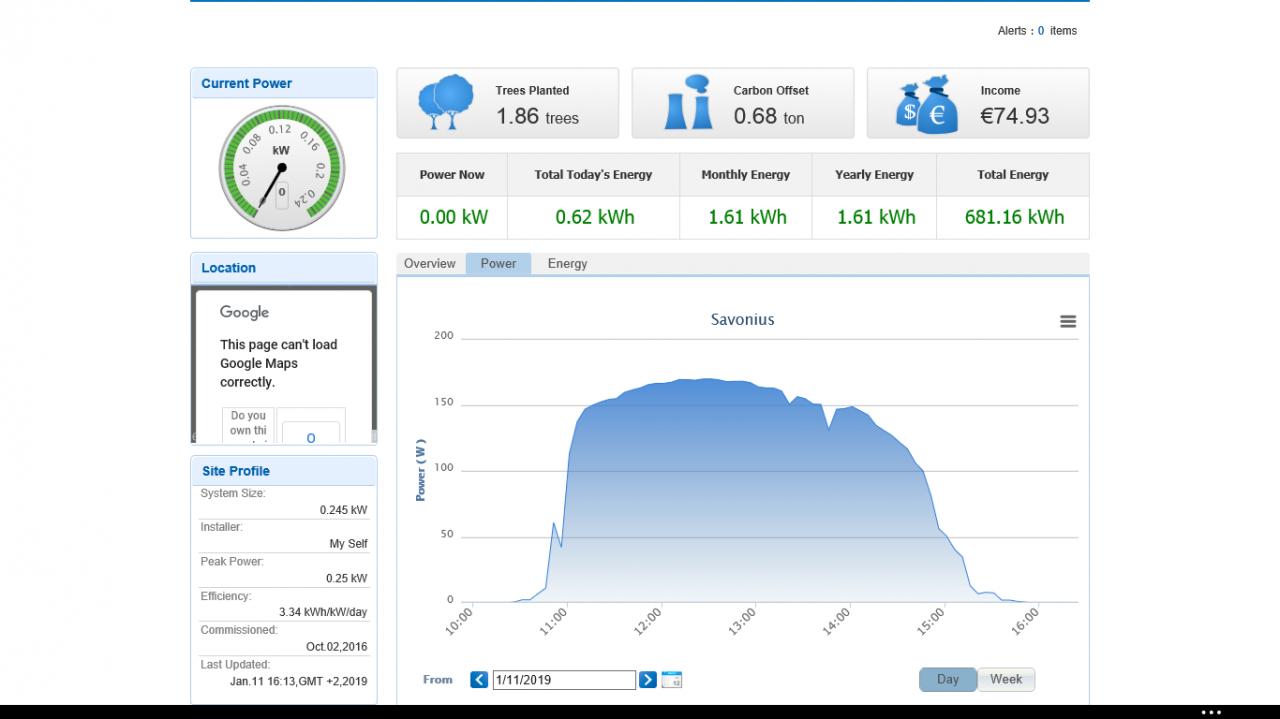The width and height of the screenshot is (1280, 719).
Task: Click the Monthly Energy column header
Action: point(746,175)
